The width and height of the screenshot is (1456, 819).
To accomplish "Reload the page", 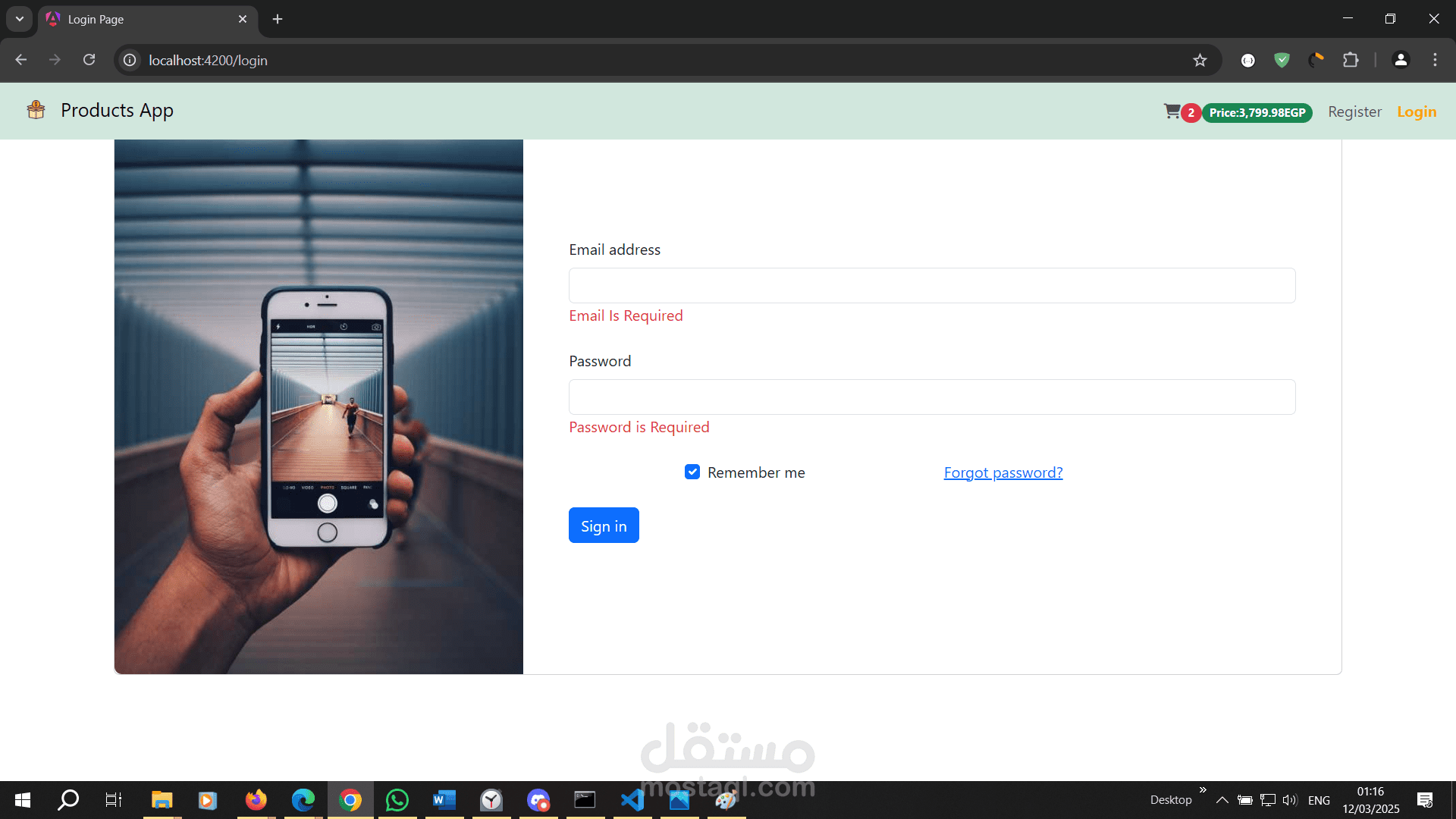I will (89, 60).
